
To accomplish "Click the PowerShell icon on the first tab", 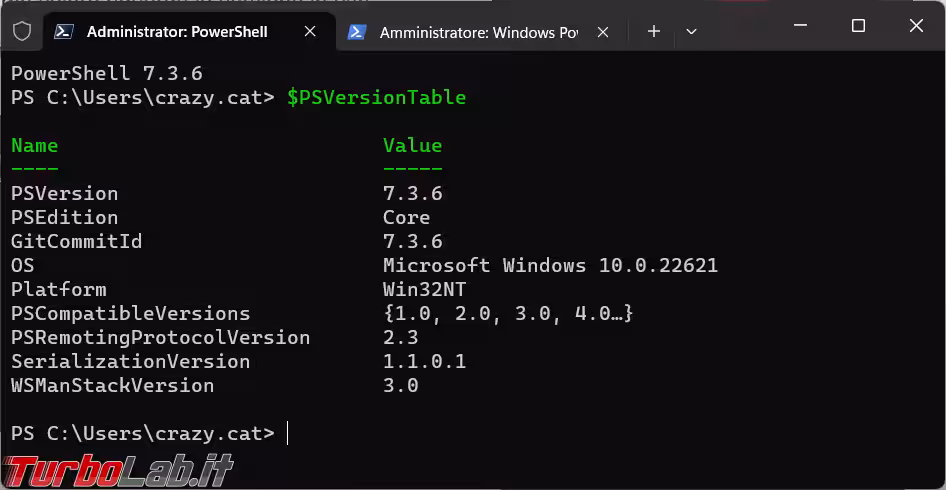I will pos(64,31).
